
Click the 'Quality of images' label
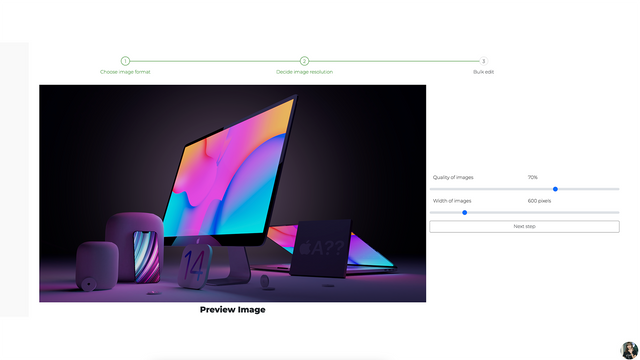pyautogui.click(x=453, y=178)
